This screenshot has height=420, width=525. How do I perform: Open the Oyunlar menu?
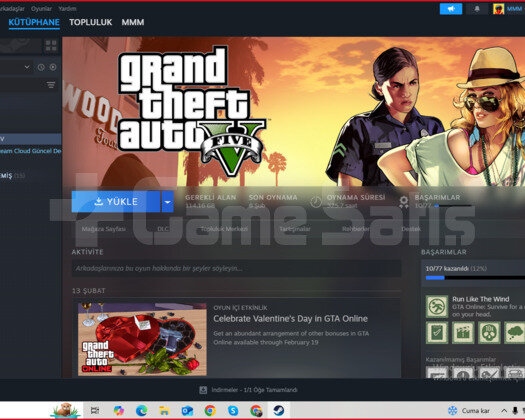[x=42, y=9]
